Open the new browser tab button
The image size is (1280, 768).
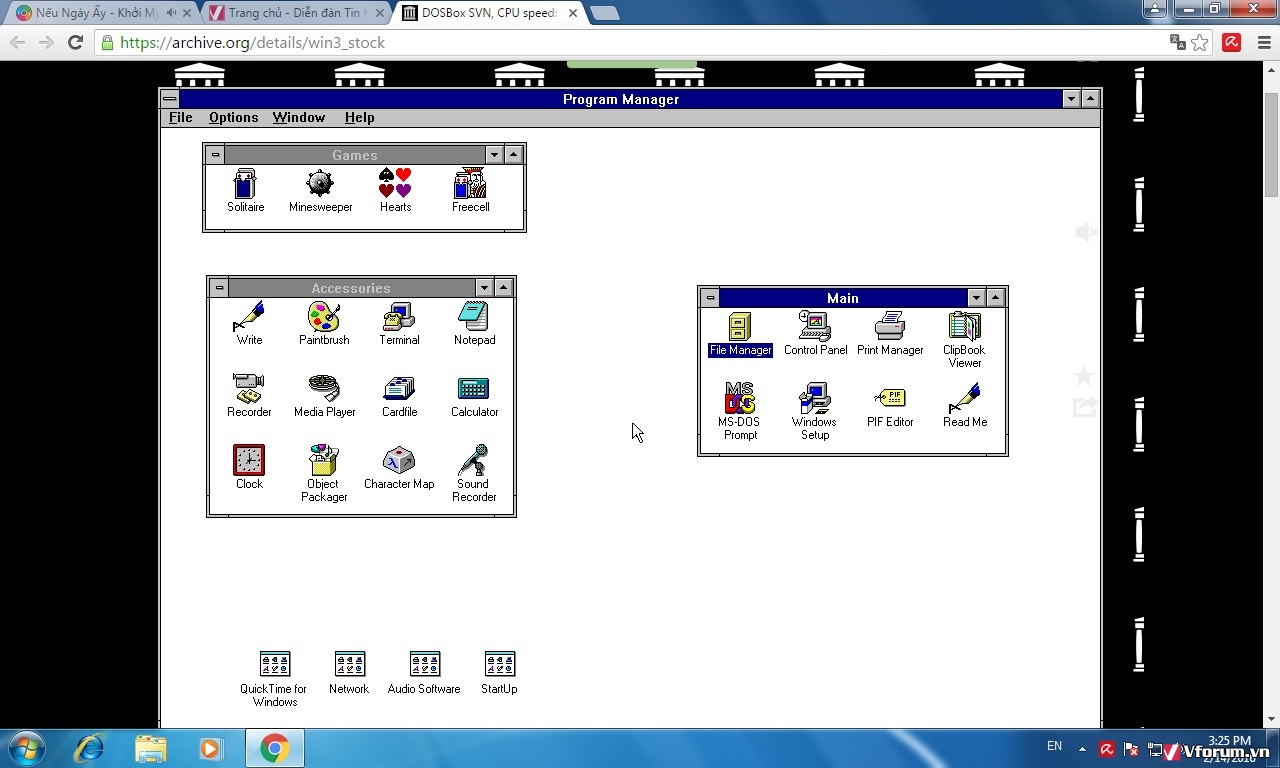(x=604, y=13)
